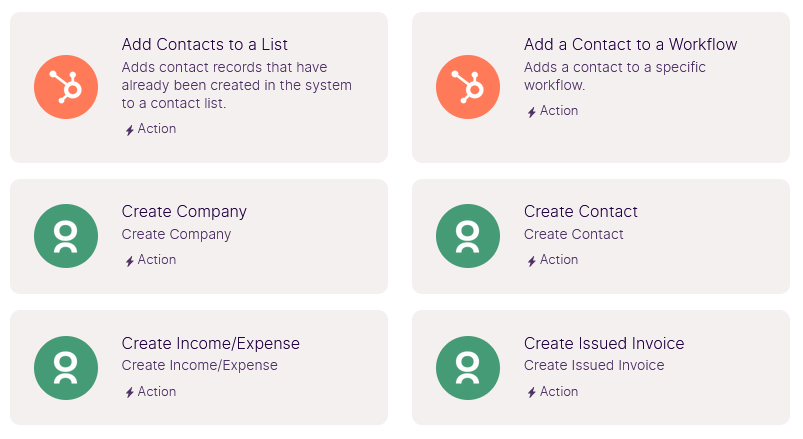
Task: Choose the Create Contact heading
Action: [581, 212]
